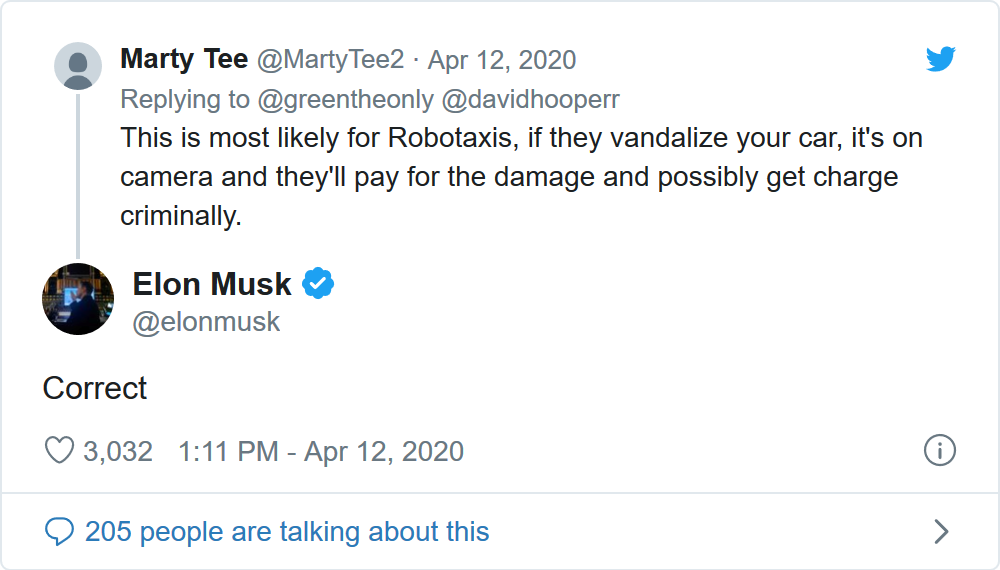
Task: Visit the @MartyTee2 handle
Action: point(331,60)
